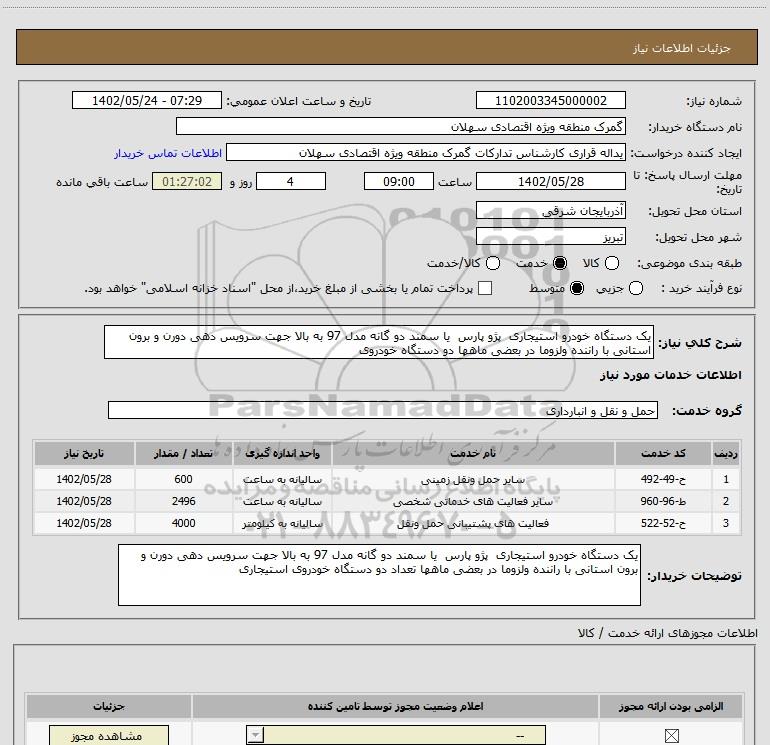Click the سالیانه به کیلومتر unit cell

point(282,524)
